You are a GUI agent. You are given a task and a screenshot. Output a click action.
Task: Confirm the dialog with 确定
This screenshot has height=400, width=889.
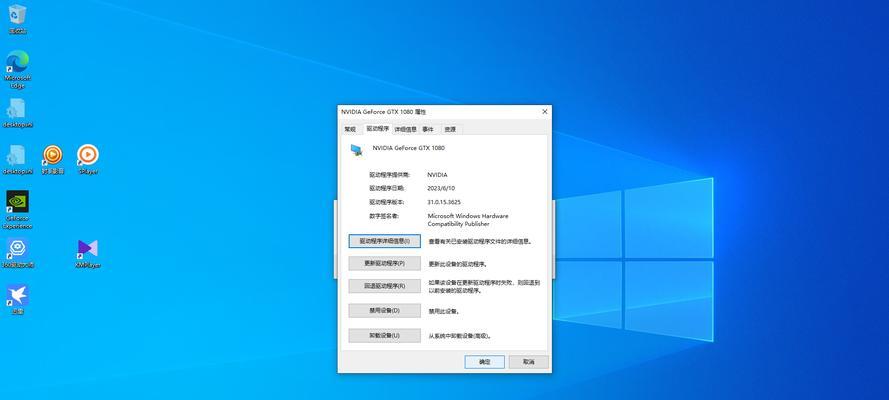[x=485, y=361]
